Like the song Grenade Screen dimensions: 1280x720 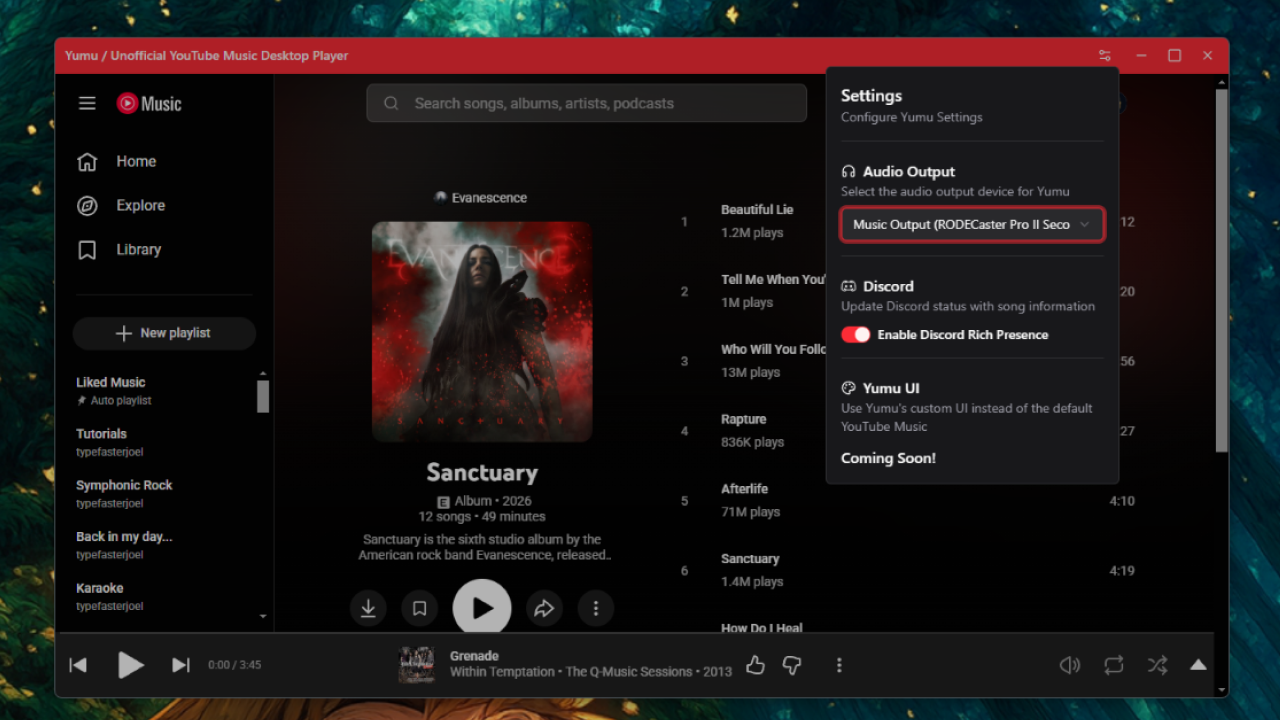coord(755,665)
